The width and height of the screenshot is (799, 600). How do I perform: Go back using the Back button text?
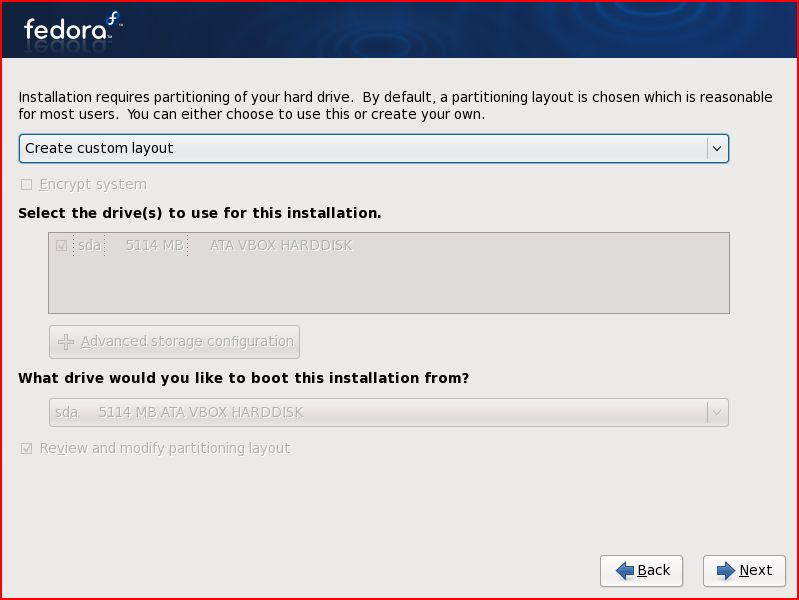coord(653,570)
